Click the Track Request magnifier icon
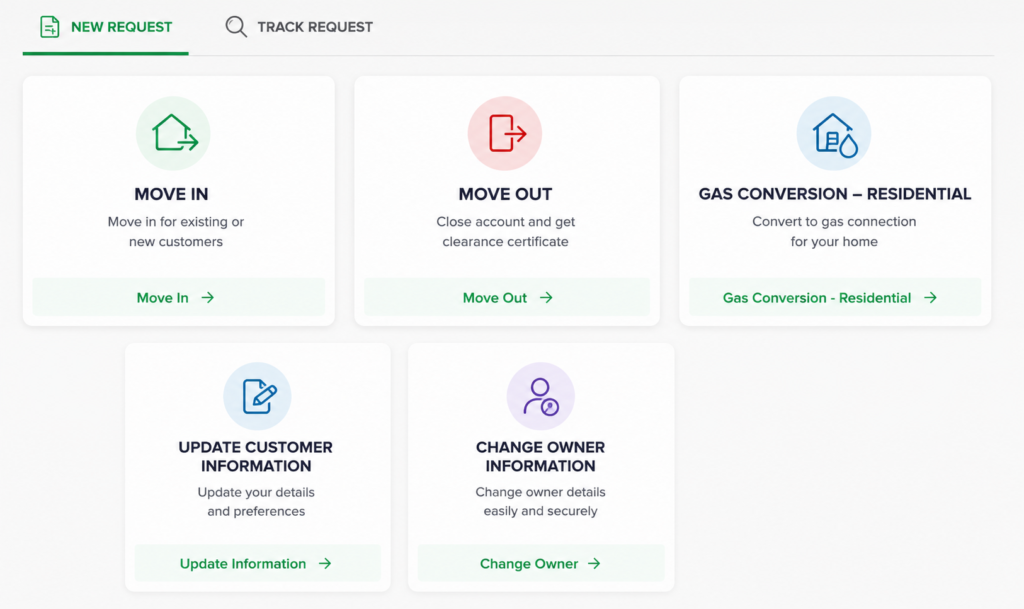 tap(236, 27)
